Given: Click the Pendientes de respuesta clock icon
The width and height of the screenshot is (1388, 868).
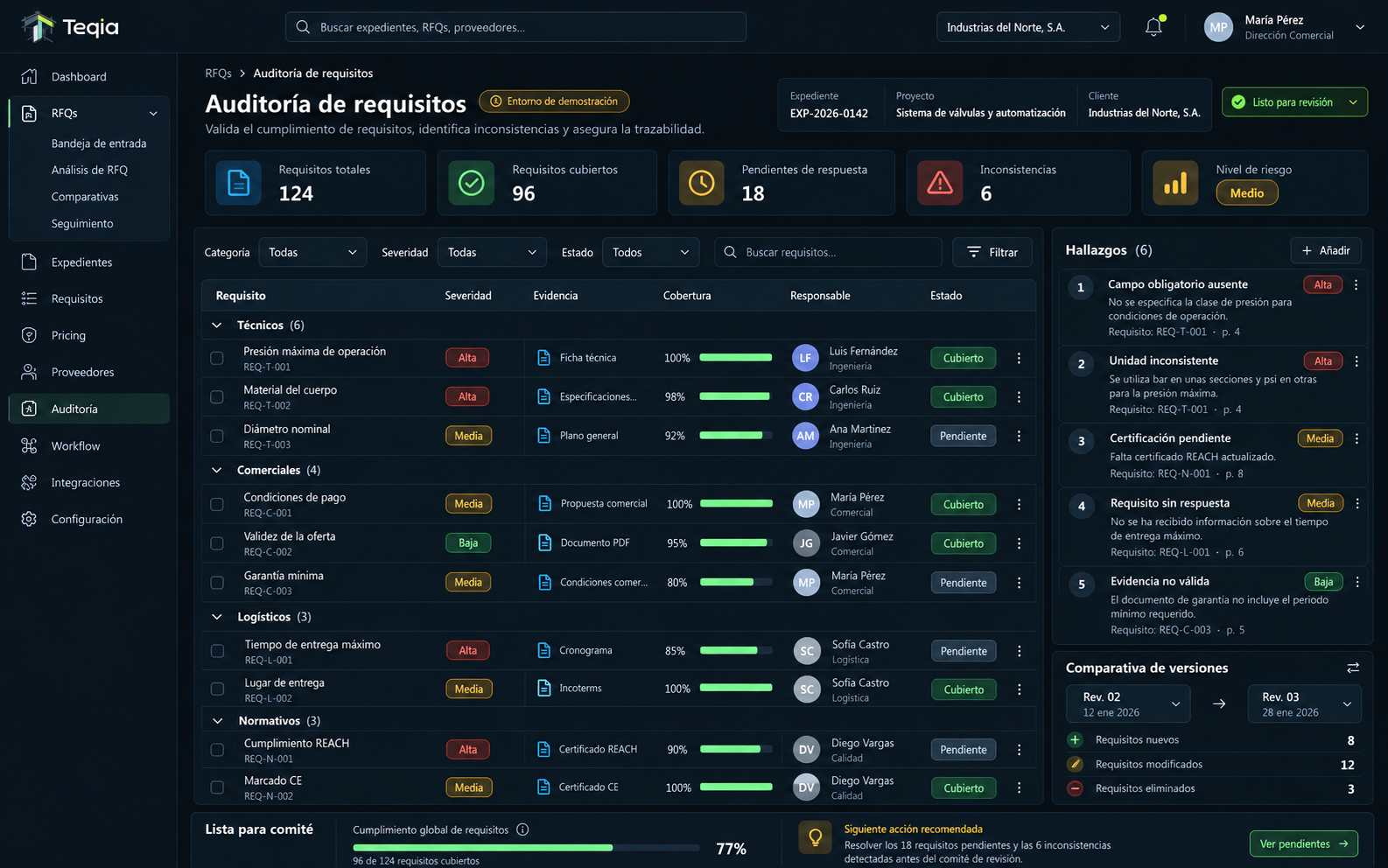Looking at the screenshot, I should (x=701, y=183).
